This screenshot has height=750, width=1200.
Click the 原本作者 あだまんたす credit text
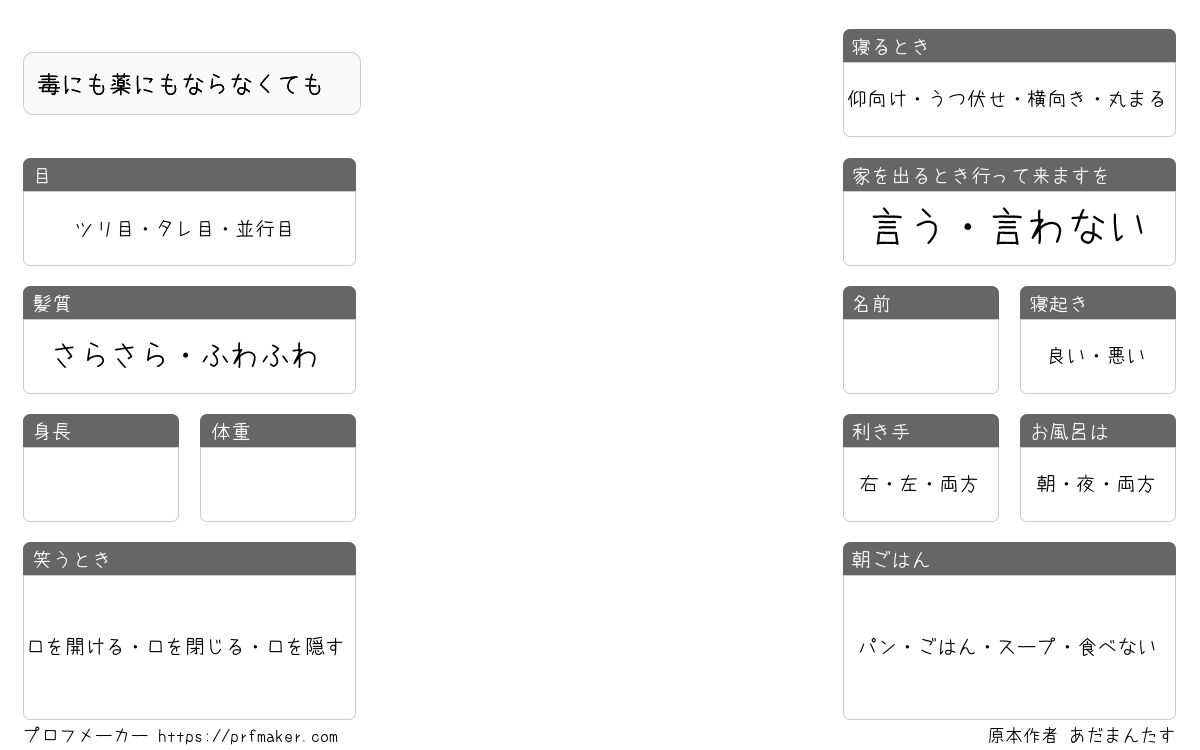pos(1082,736)
